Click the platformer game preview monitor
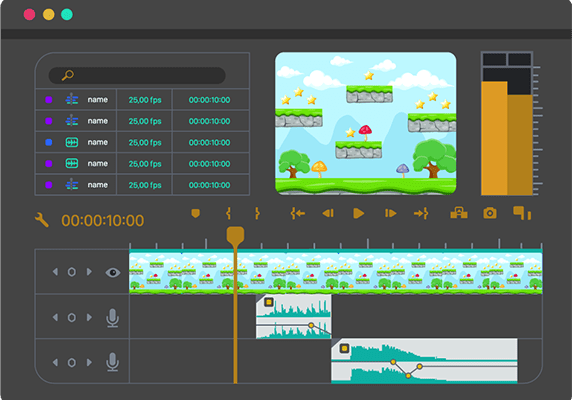The width and height of the screenshot is (572, 400). click(x=366, y=123)
